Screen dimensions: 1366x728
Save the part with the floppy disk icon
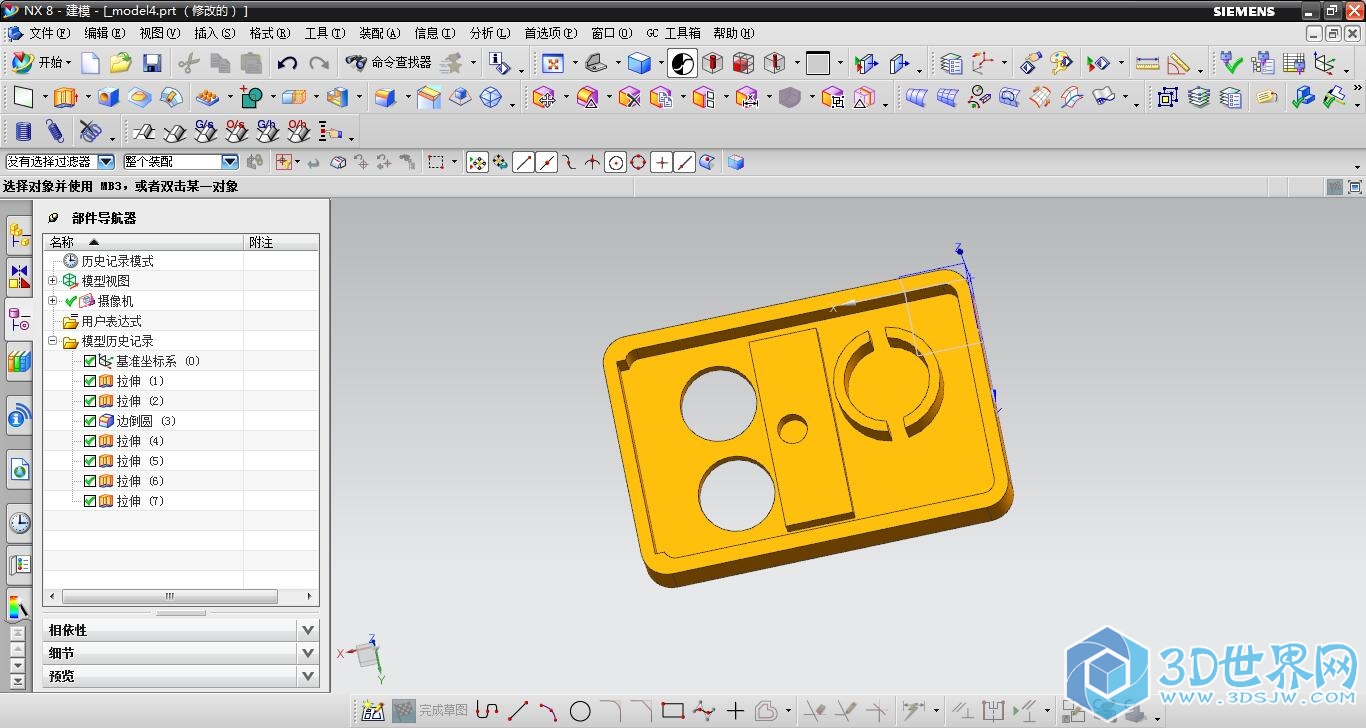point(152,64)
